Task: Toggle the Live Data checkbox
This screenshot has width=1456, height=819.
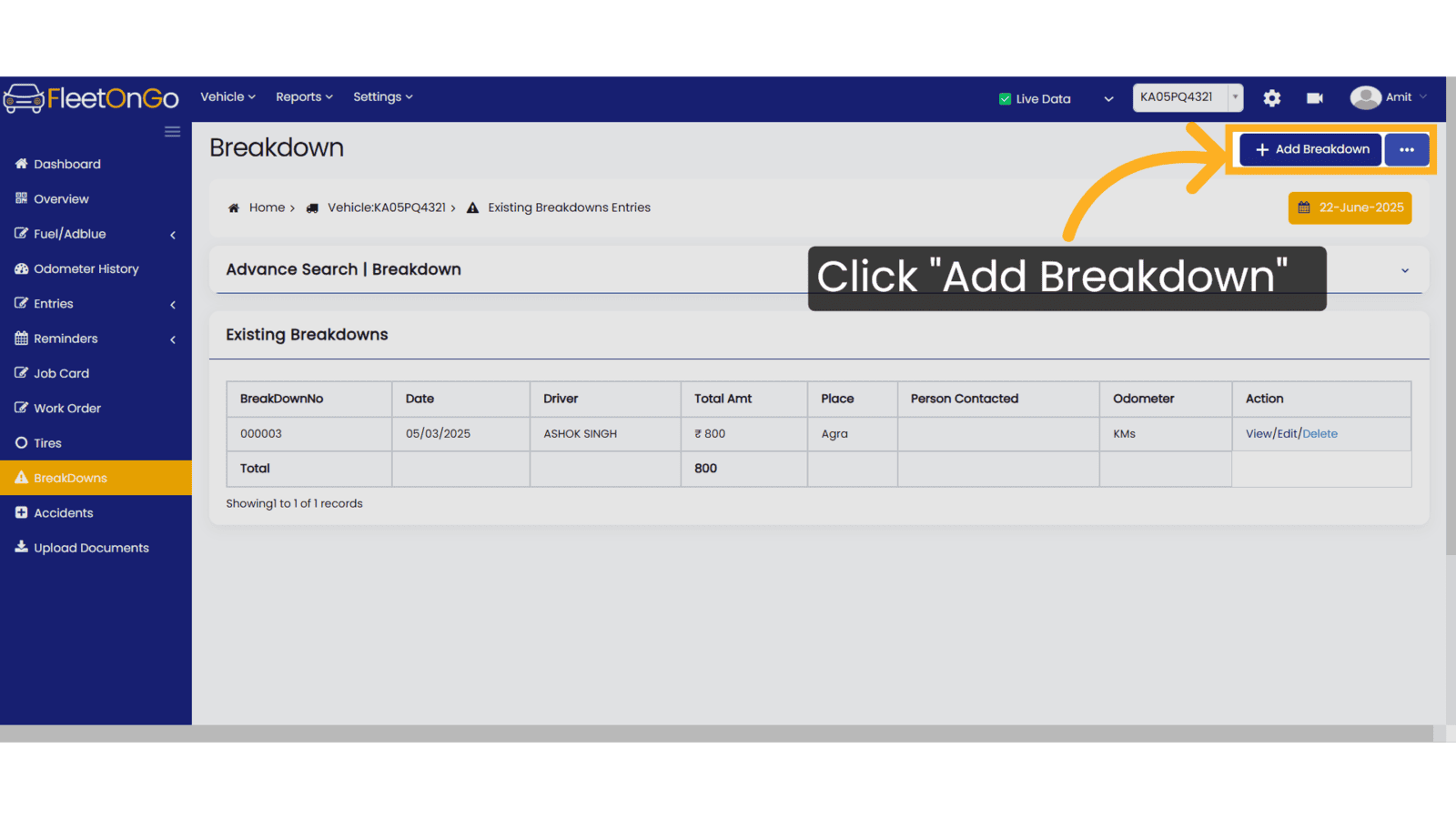Action: [x=1005, y=99]
